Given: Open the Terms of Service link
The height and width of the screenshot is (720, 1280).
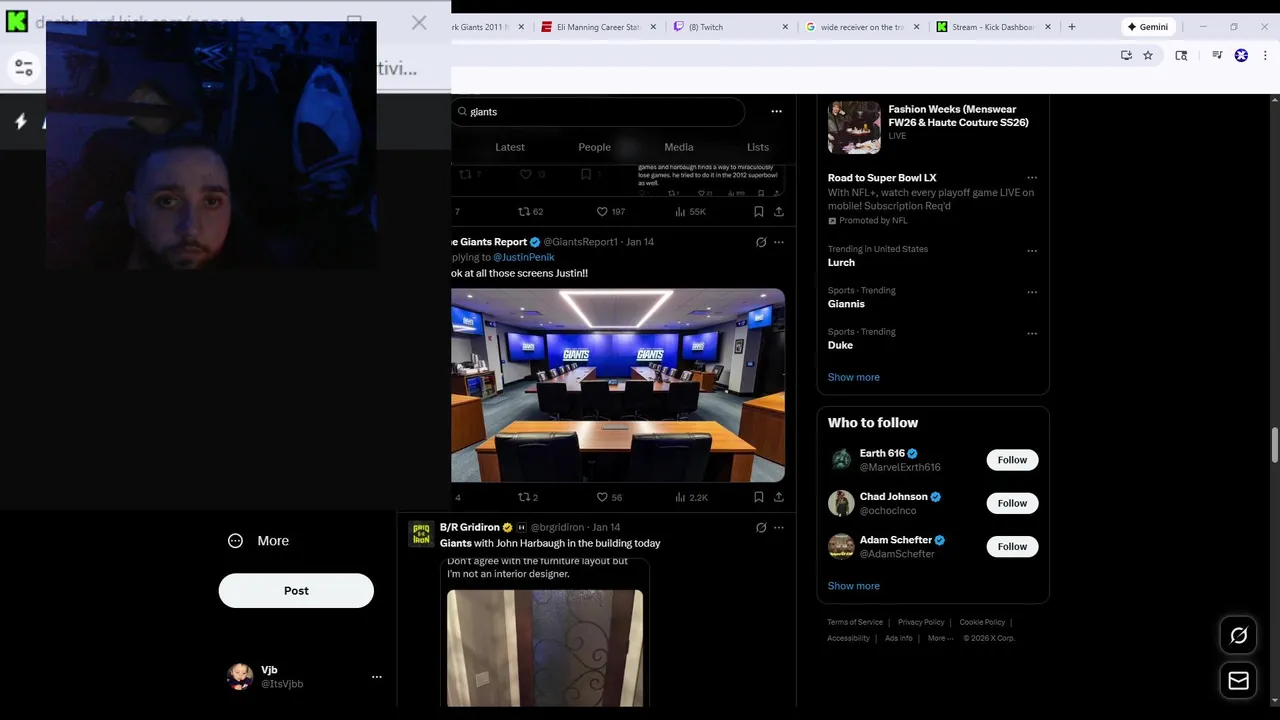Looking at the screenshot, I should coord(855,622).
